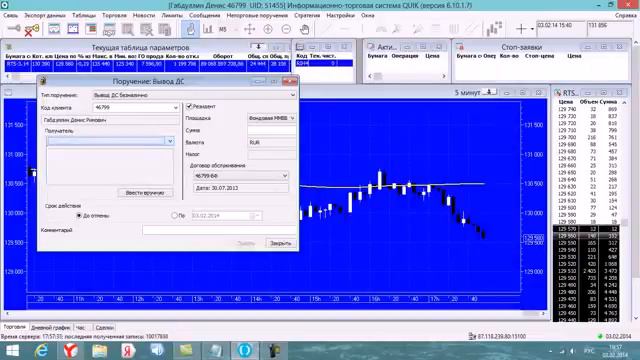Click the active blue circle taskbar icon
This screenshot has width=640, height=360.
click(x=244, y=351)
